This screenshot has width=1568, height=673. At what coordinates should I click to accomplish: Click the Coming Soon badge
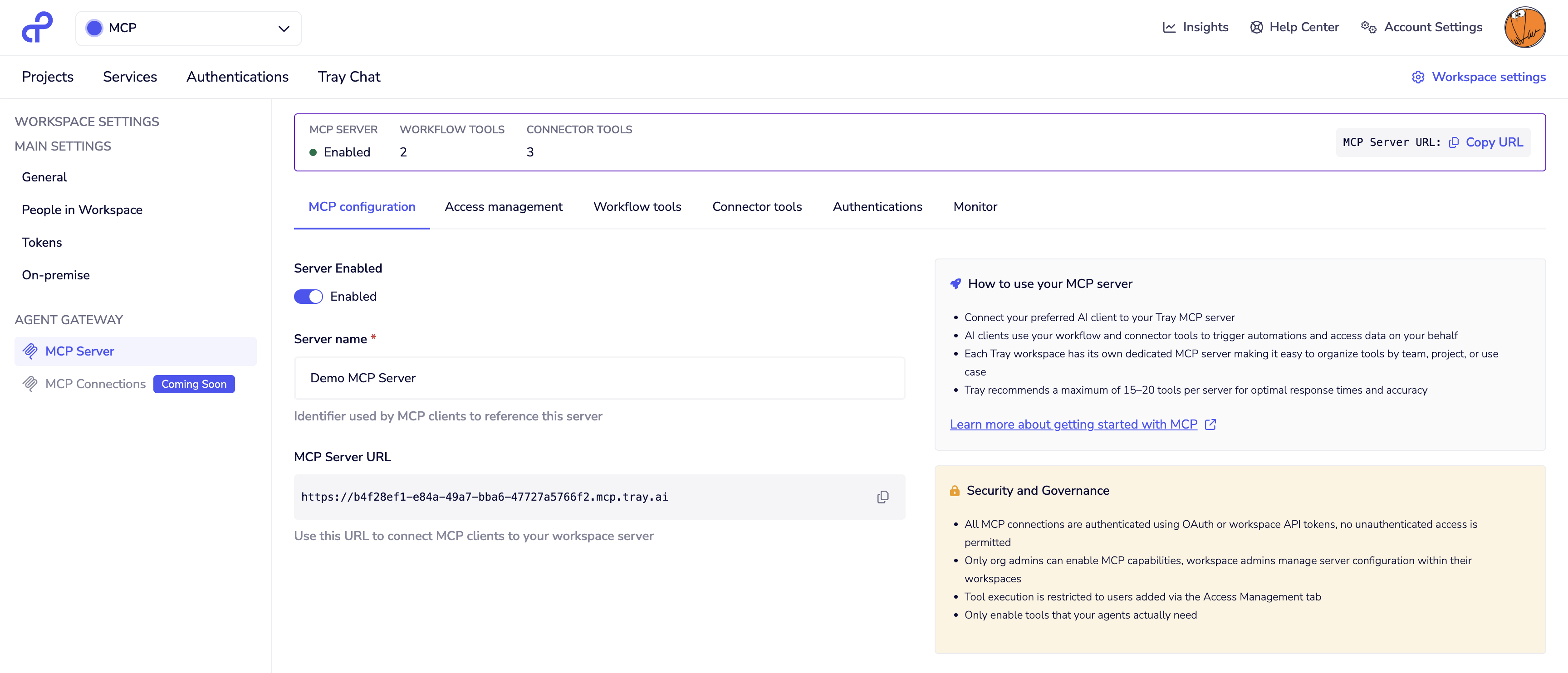coord(194,384)
